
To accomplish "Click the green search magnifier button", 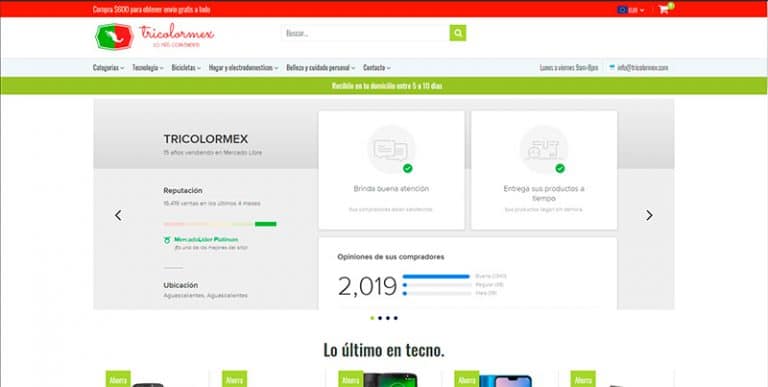I will pyautogui.click(x=458, y=33).
